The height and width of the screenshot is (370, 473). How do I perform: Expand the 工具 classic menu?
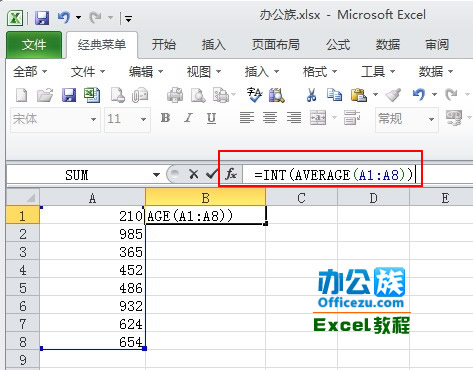378,71
